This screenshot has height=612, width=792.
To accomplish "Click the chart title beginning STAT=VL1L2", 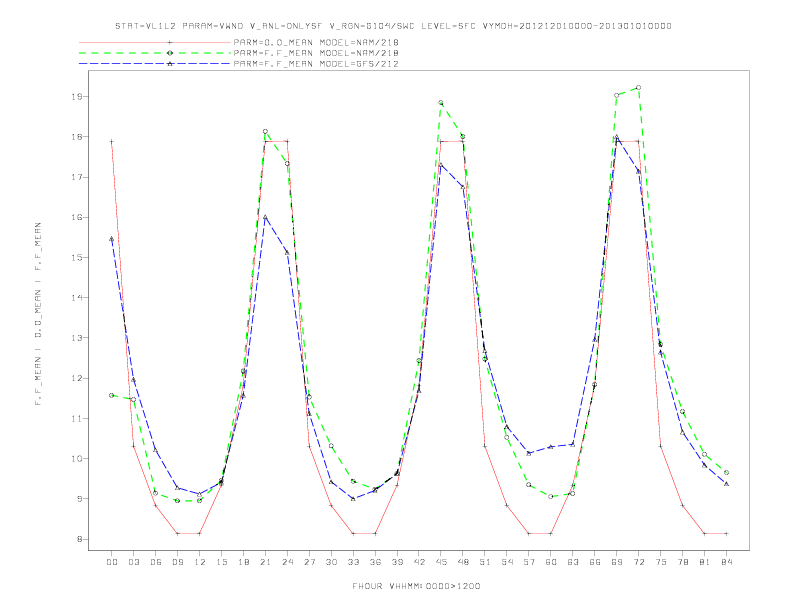I will pos(393,26).
